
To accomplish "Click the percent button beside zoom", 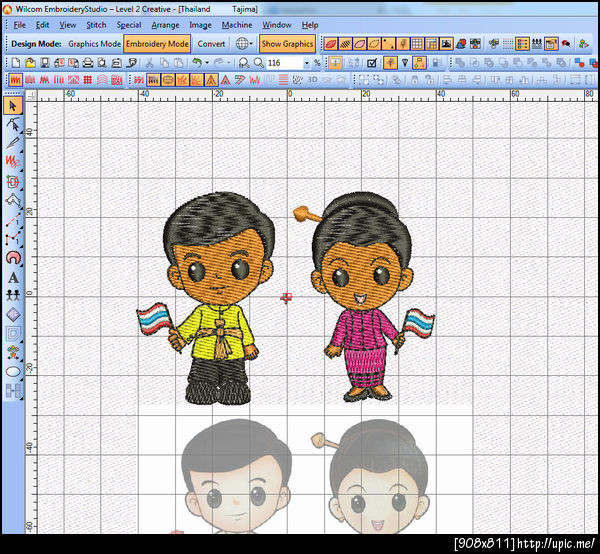I will (317, 63).
